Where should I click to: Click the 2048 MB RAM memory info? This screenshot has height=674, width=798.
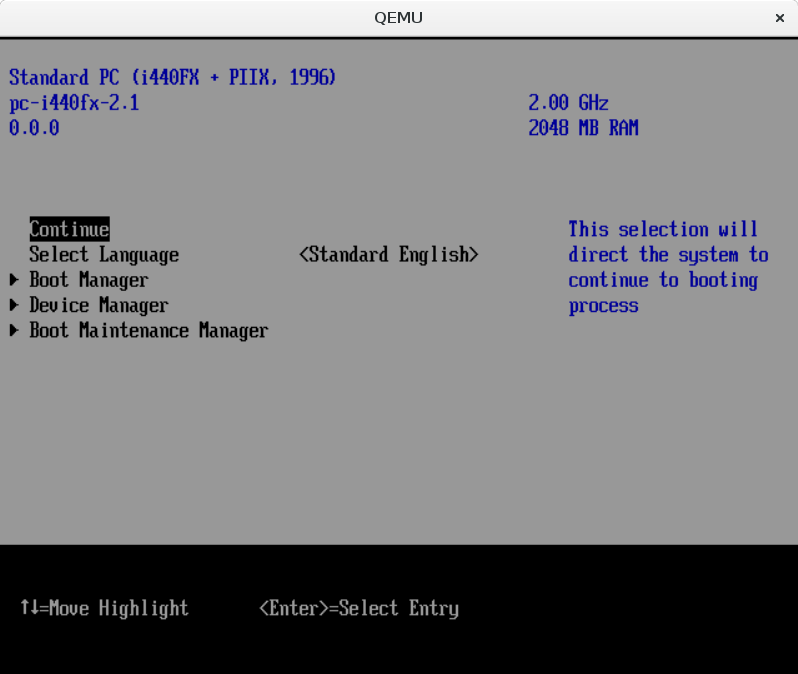click(x=583, y=128)
